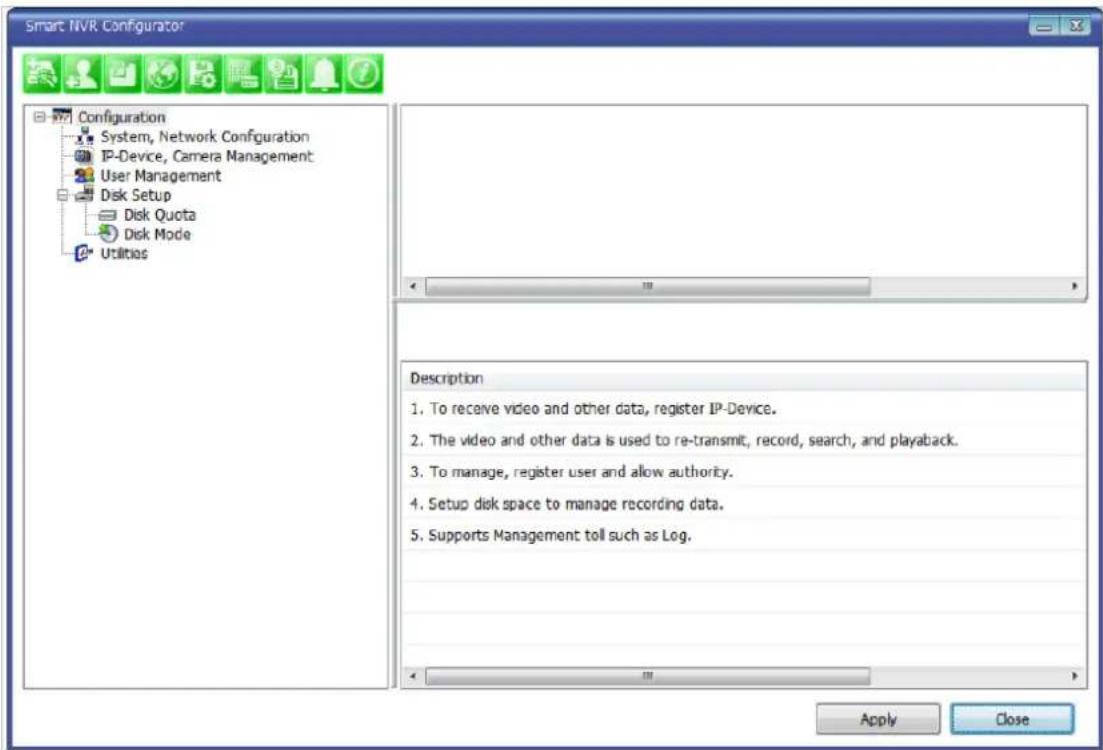The height and width of the screenshot is (750, 1103).
Task: Select row 'To receive video and other data'
Action: 744,408
